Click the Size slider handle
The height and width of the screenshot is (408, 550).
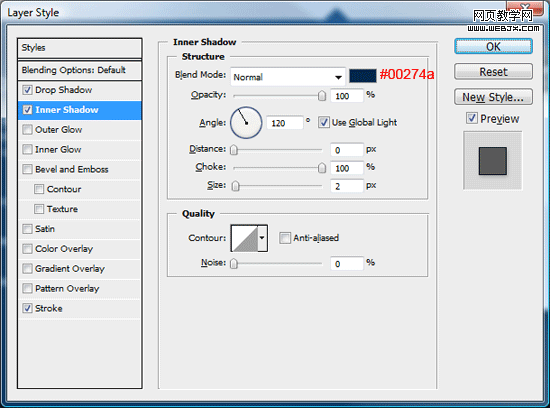point(236,186)
